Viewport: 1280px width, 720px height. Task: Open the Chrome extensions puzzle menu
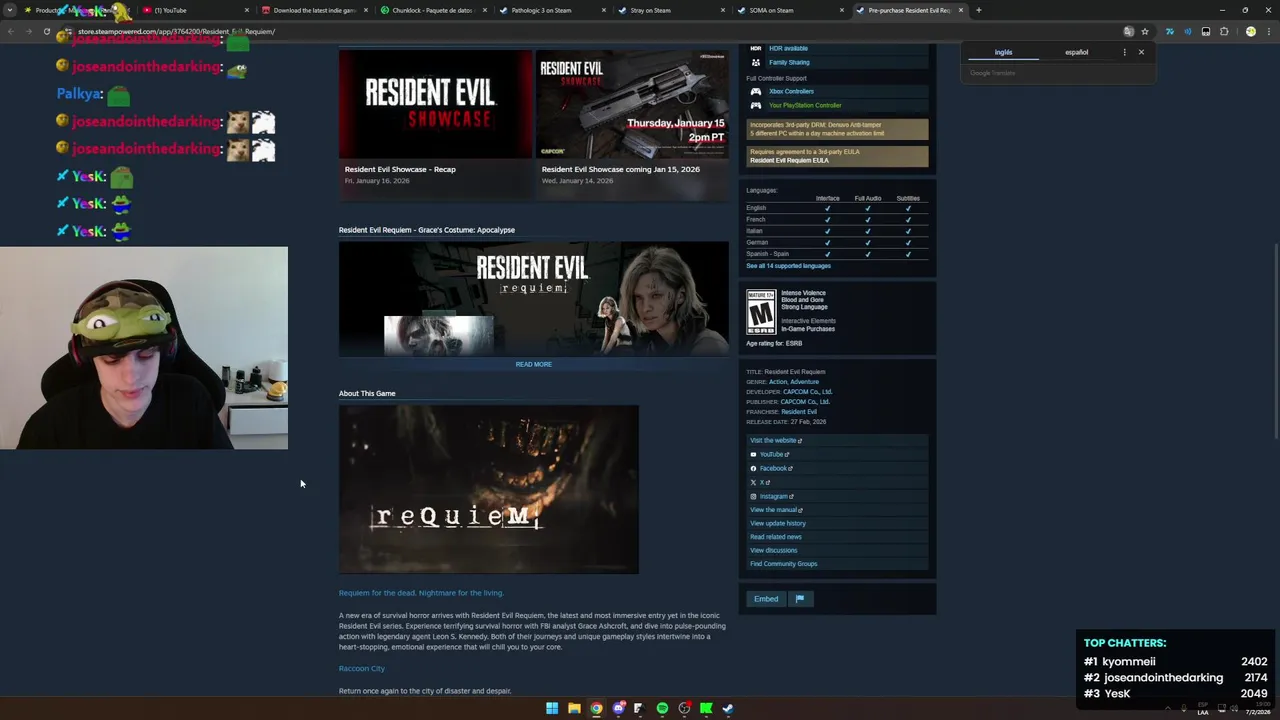point(1223,31)
